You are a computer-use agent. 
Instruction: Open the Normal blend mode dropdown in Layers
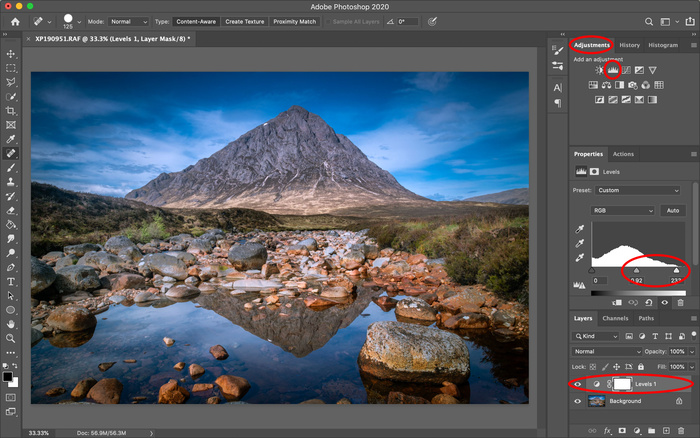coord(606,352)
